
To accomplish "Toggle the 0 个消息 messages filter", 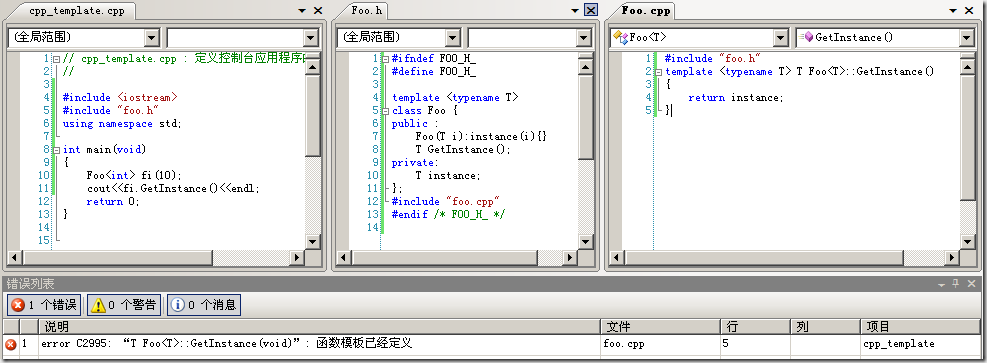I will tap(203, 305).
